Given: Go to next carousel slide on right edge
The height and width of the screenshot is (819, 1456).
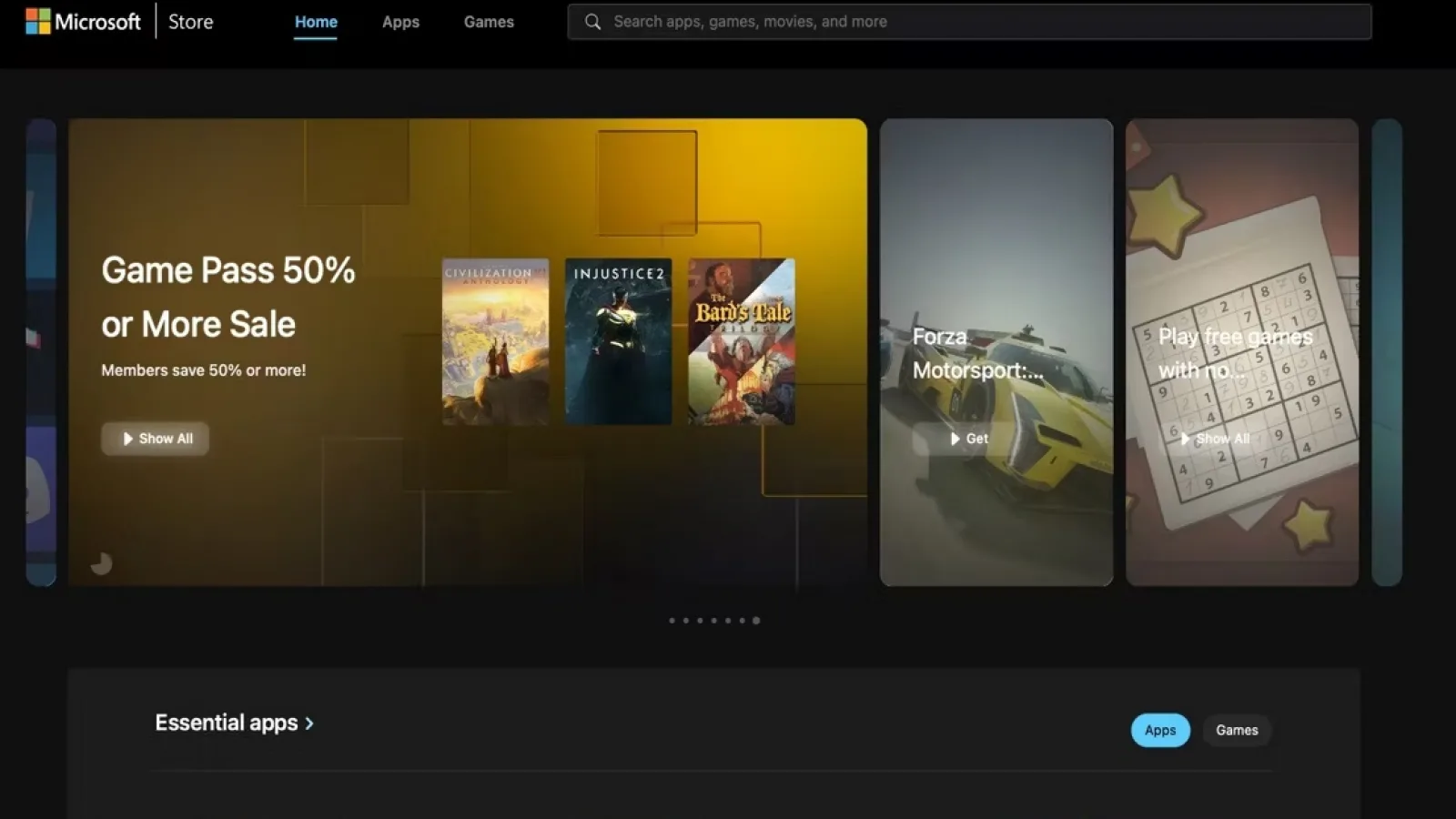Looking at the screenshot, I should pyautogui.click(x=1387, y=352).
